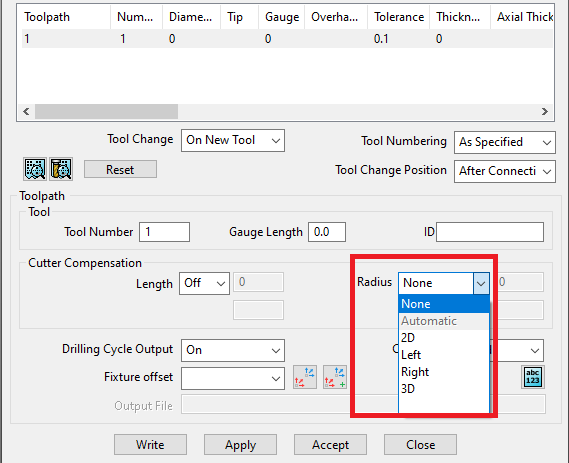Click the scroll left arrow of the table
The image size is (569, 463).
26,111
